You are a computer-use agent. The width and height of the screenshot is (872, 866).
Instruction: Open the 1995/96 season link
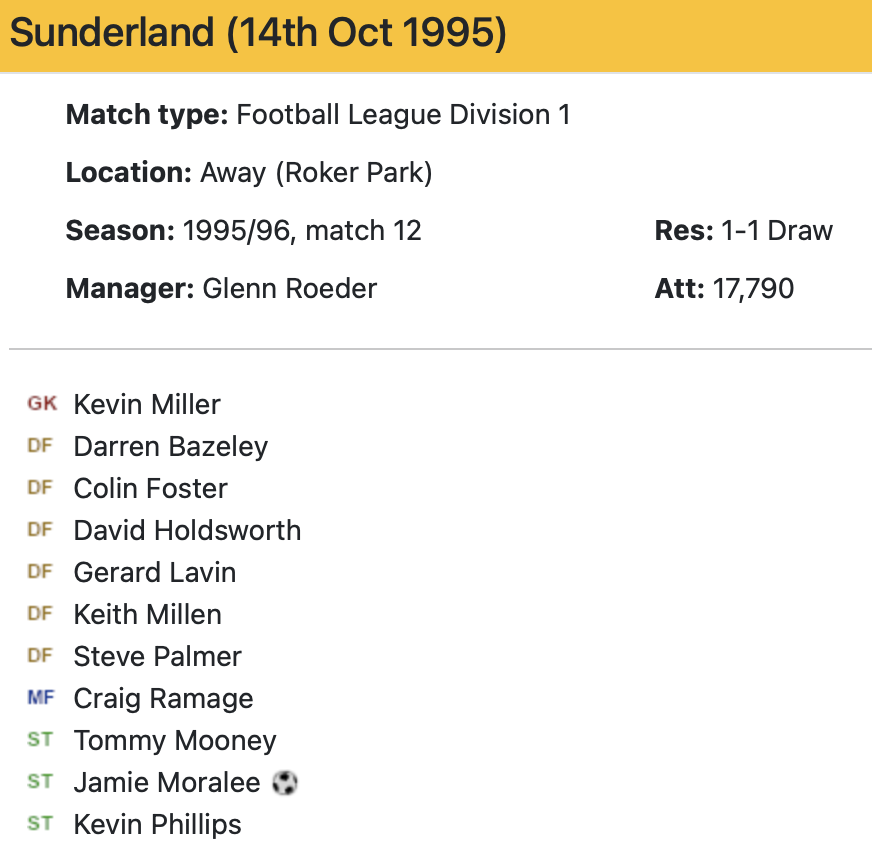pos(239,231)
